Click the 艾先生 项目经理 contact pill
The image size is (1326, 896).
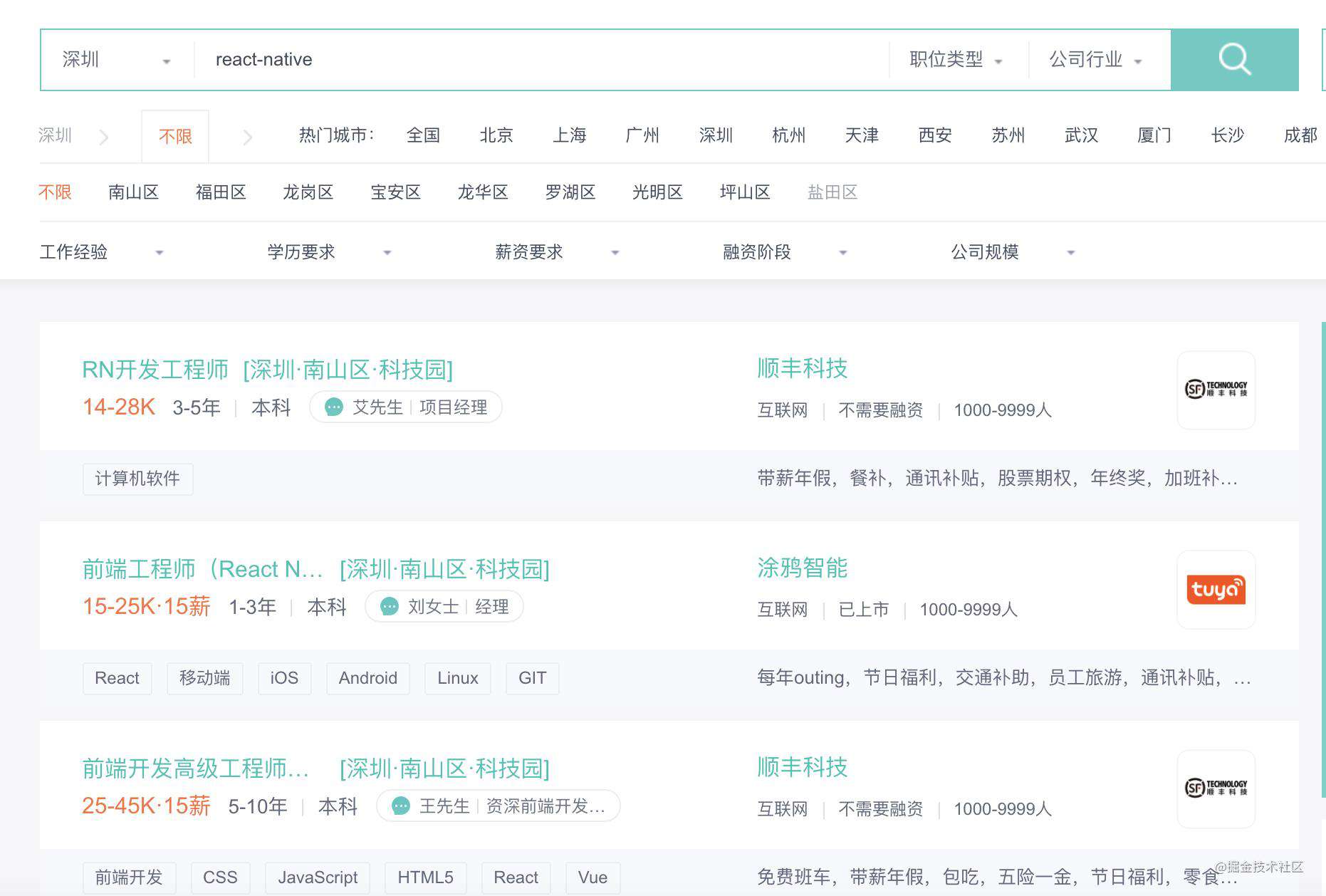tap(406, 407)
